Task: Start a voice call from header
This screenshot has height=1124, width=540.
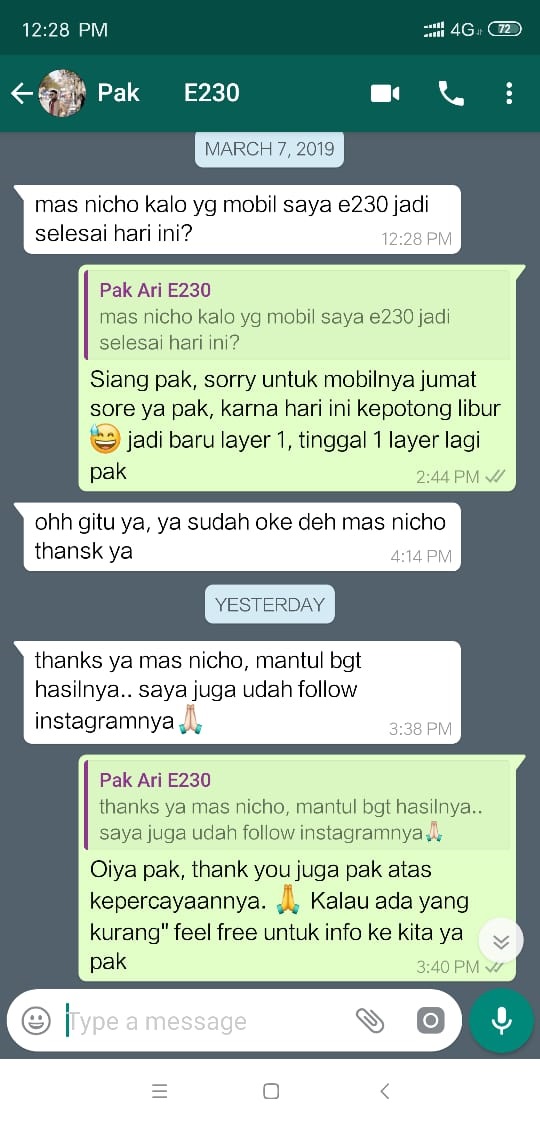Action: pos(451,93)
